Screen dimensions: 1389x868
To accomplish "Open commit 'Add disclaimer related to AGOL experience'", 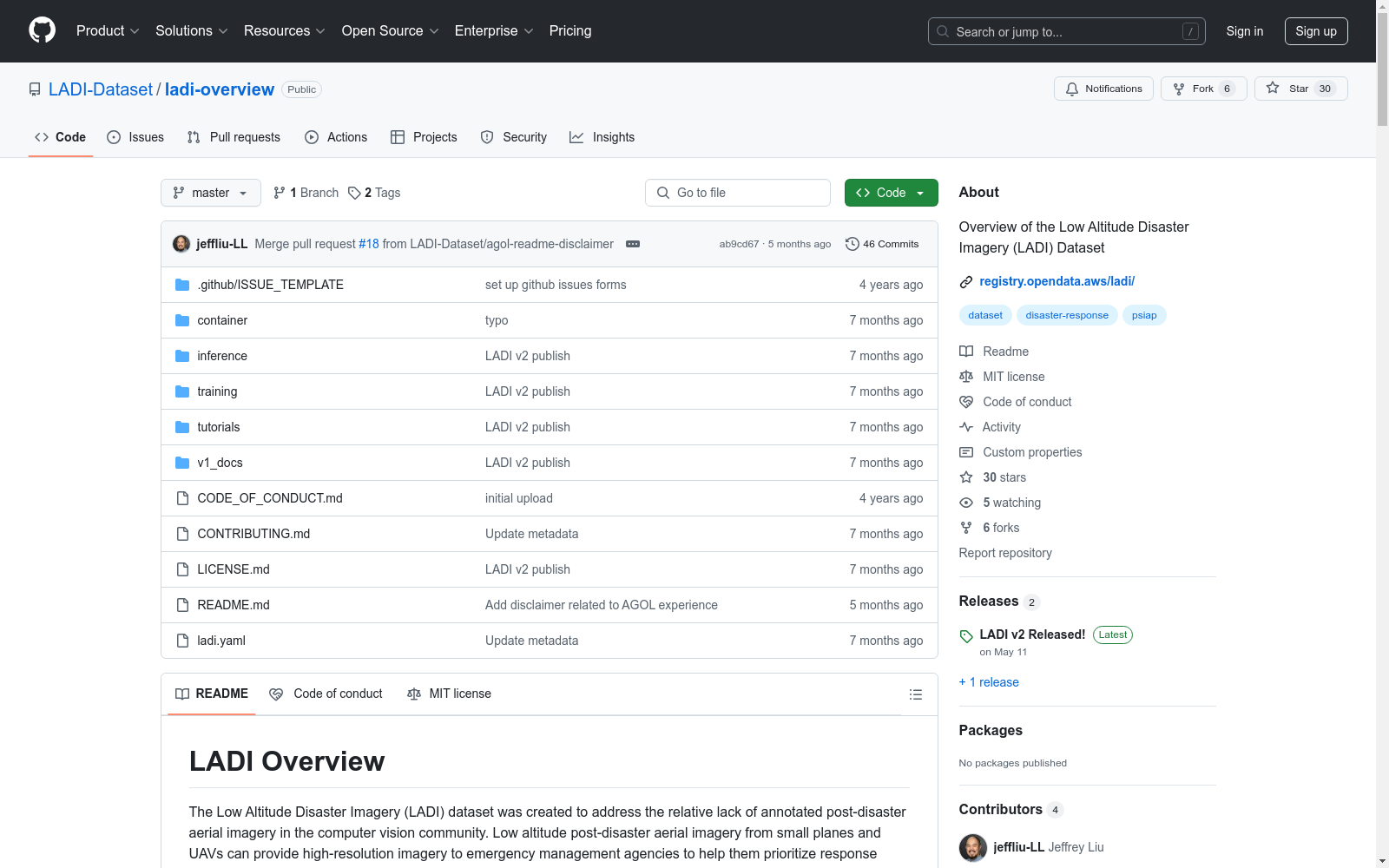I will click(x=602, y=605).
